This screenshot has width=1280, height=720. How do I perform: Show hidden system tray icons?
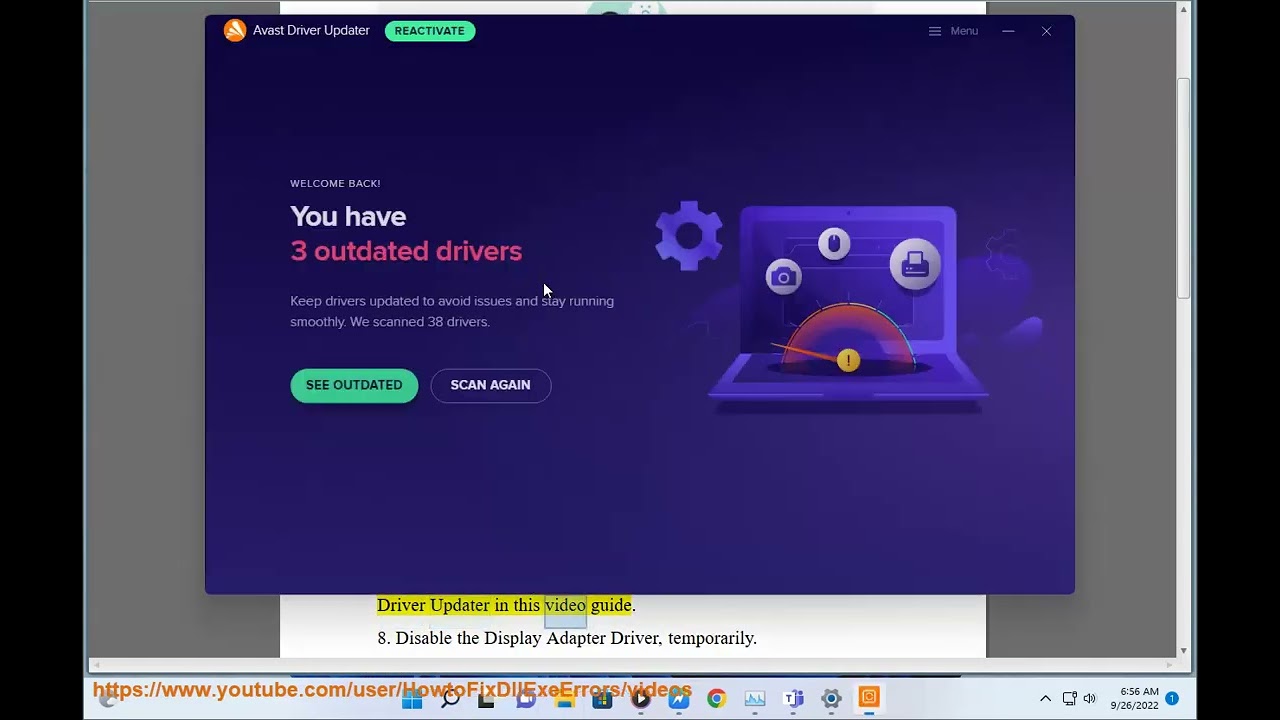(x=1045, y=699)
